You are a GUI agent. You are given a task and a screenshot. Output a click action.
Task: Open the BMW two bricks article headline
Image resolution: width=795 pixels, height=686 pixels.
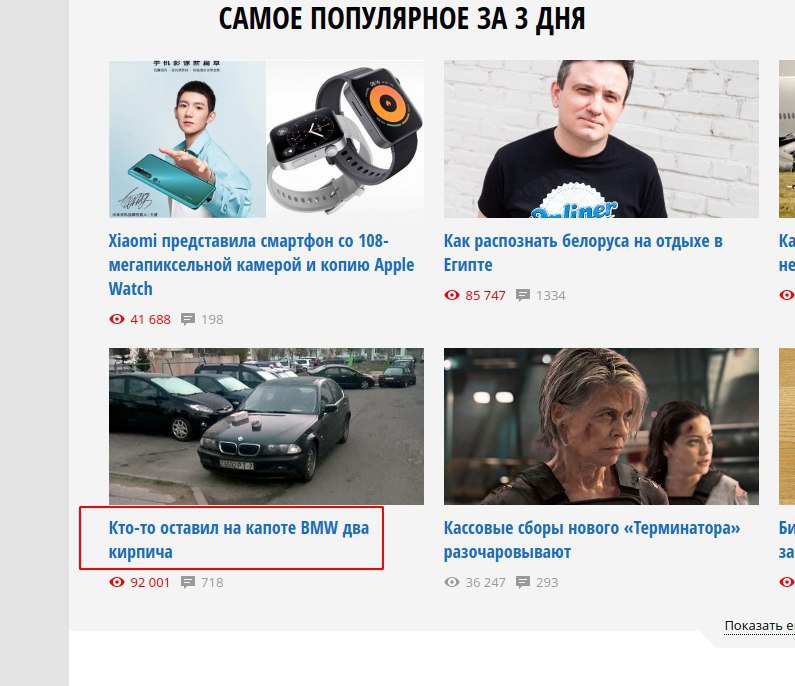click(239, 539)
